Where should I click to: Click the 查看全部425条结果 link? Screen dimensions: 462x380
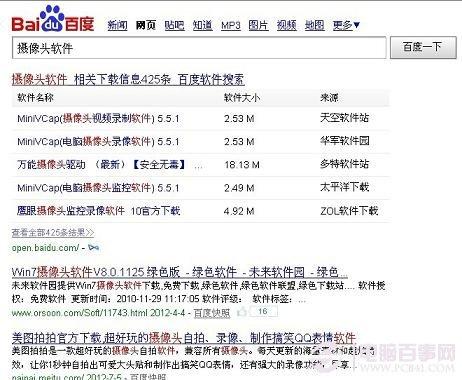[53, 233]
